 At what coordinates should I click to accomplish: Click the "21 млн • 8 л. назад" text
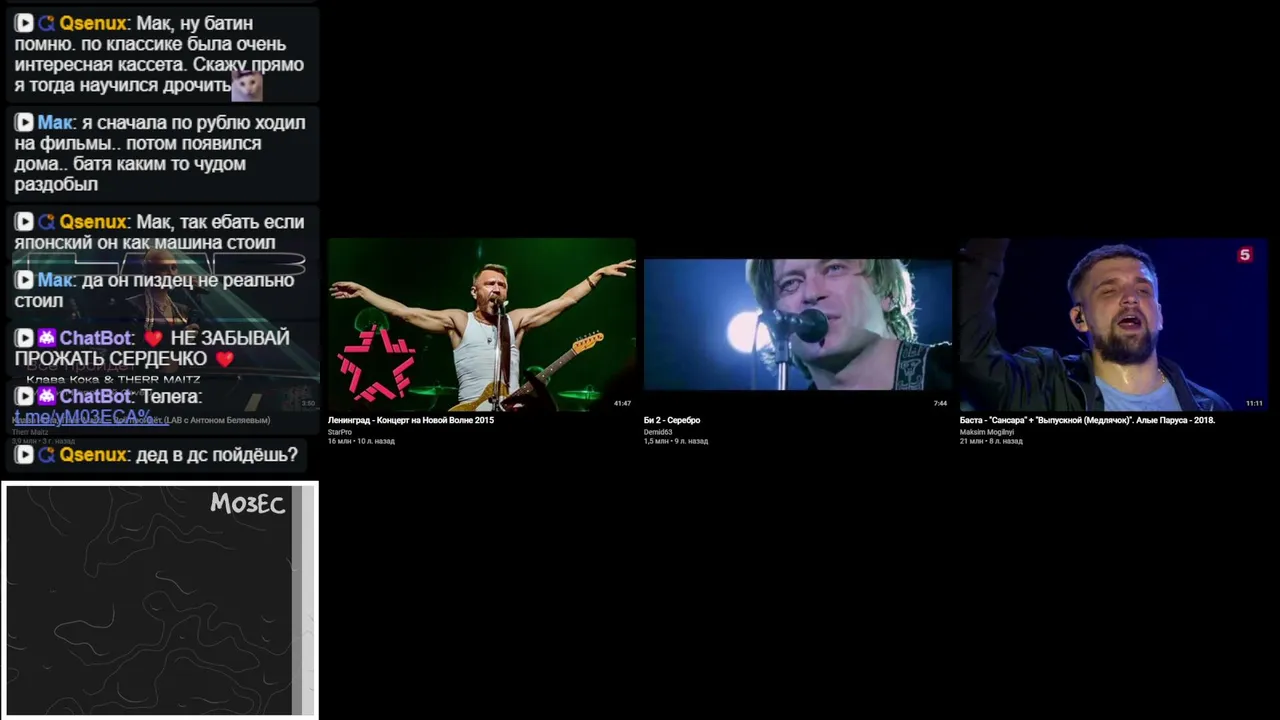(x=991, y=441)
